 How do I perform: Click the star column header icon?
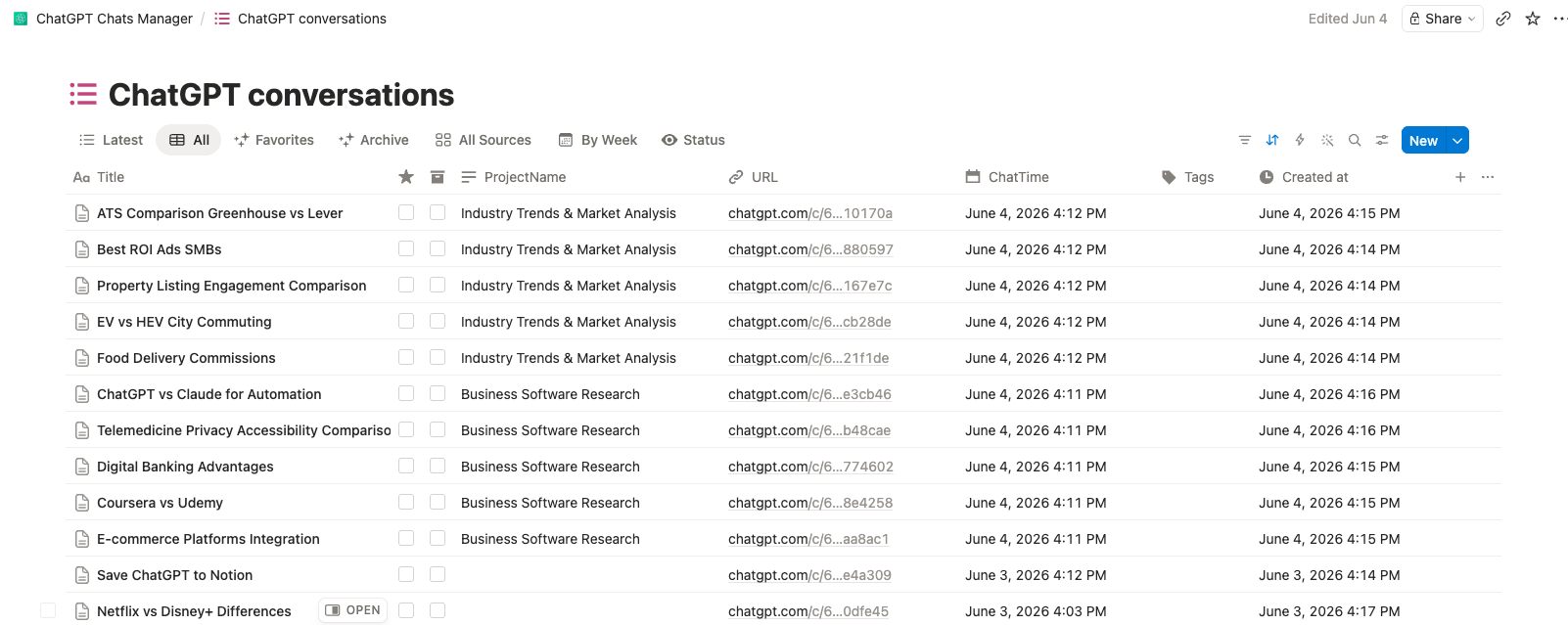pyautogui.click(x=406, y=177)
